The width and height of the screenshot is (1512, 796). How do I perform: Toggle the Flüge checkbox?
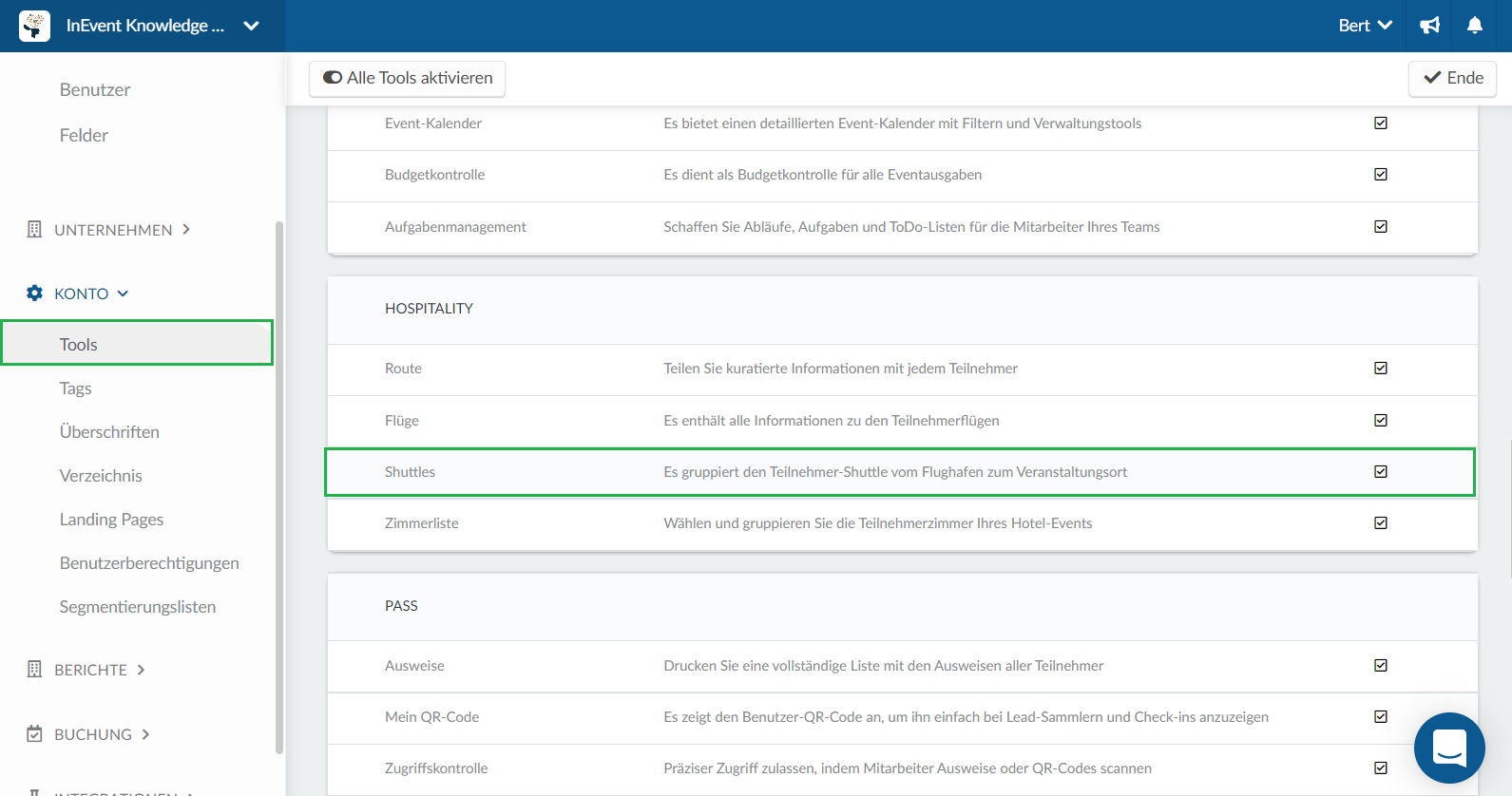tap(1381, 420)
